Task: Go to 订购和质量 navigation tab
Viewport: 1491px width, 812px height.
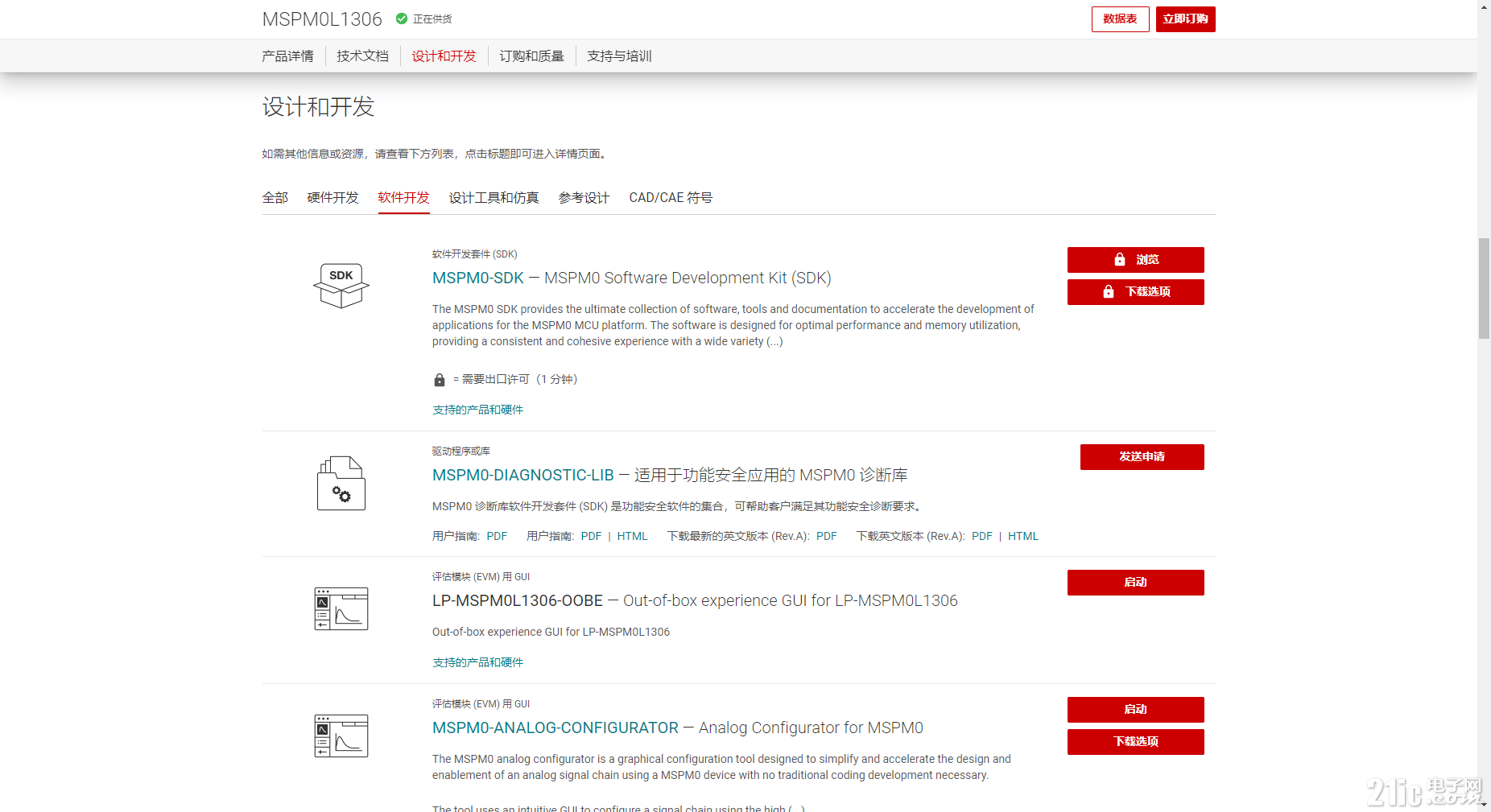Action: 531,56
